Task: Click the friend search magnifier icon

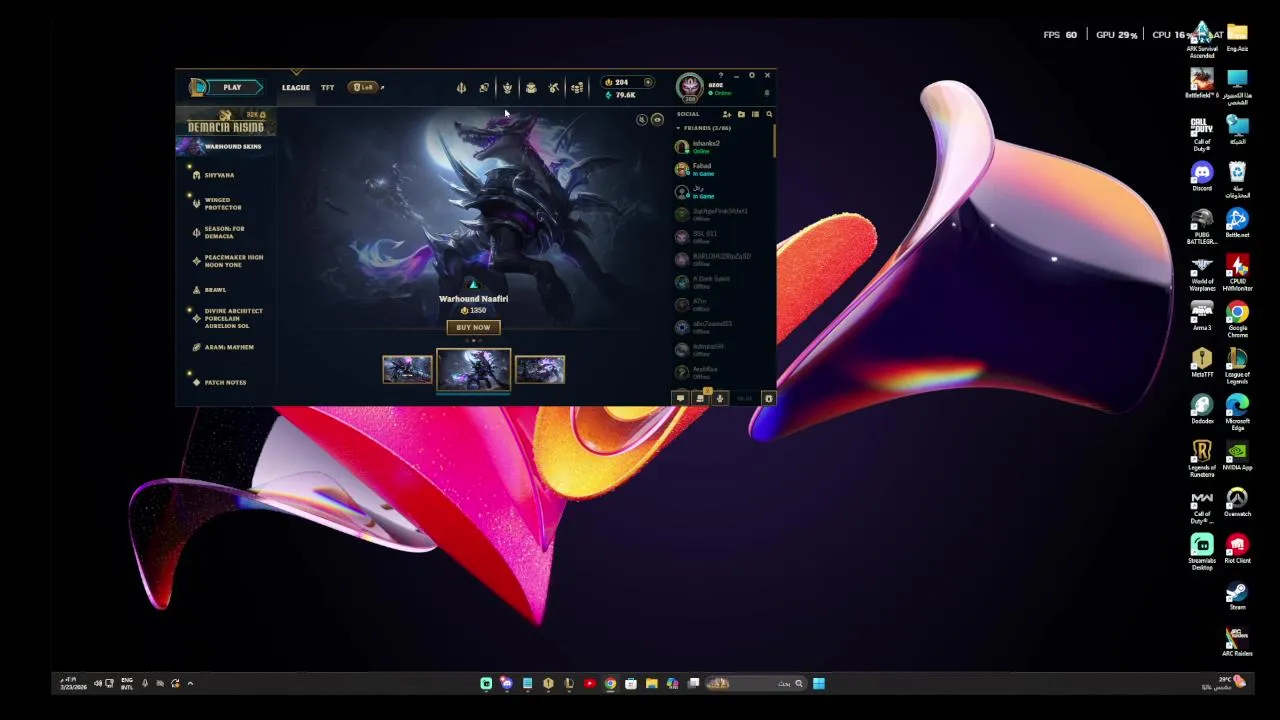Action: [769, 114]
